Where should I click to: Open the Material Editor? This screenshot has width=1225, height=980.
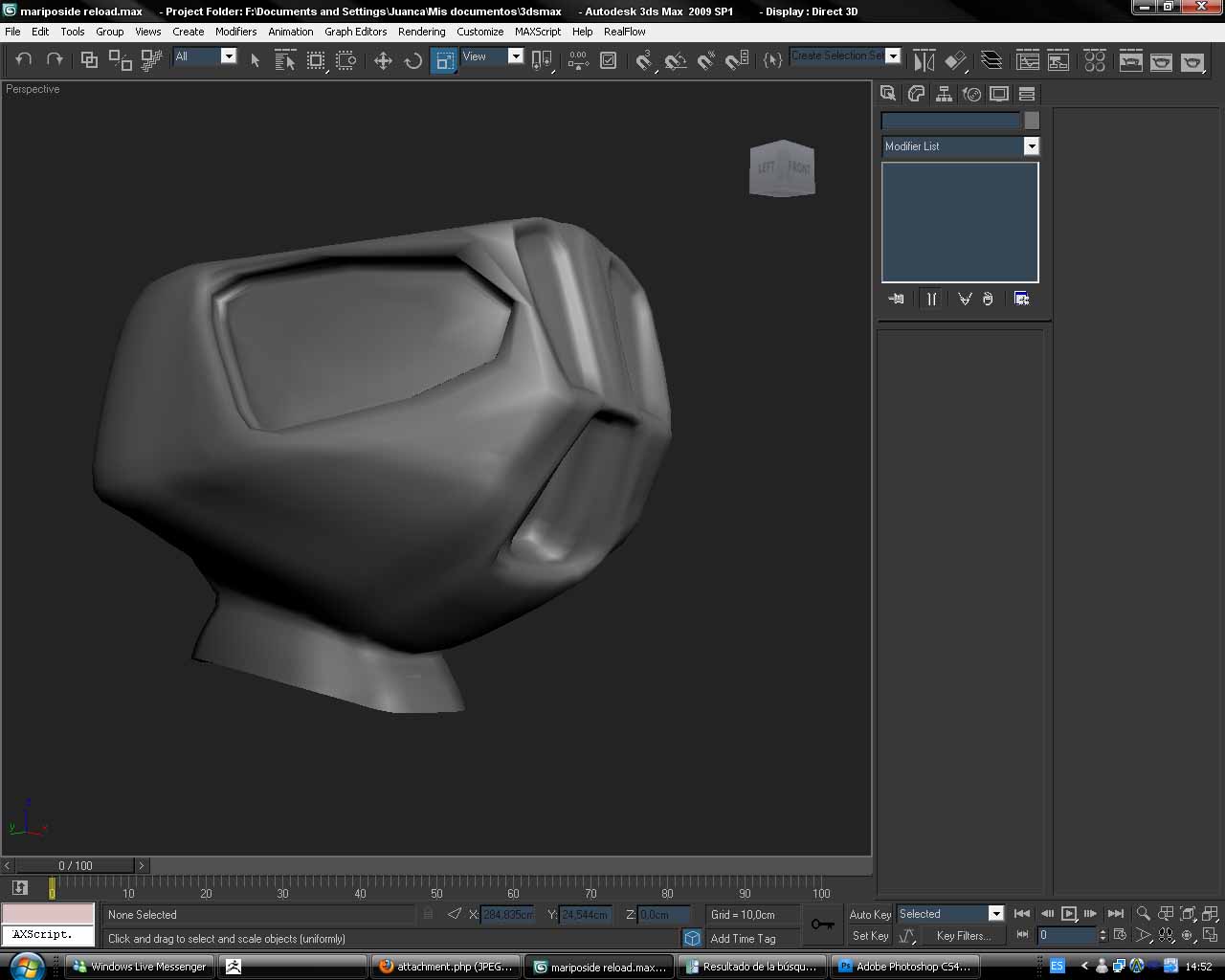pyautogui.click(x=1095, y=59)
